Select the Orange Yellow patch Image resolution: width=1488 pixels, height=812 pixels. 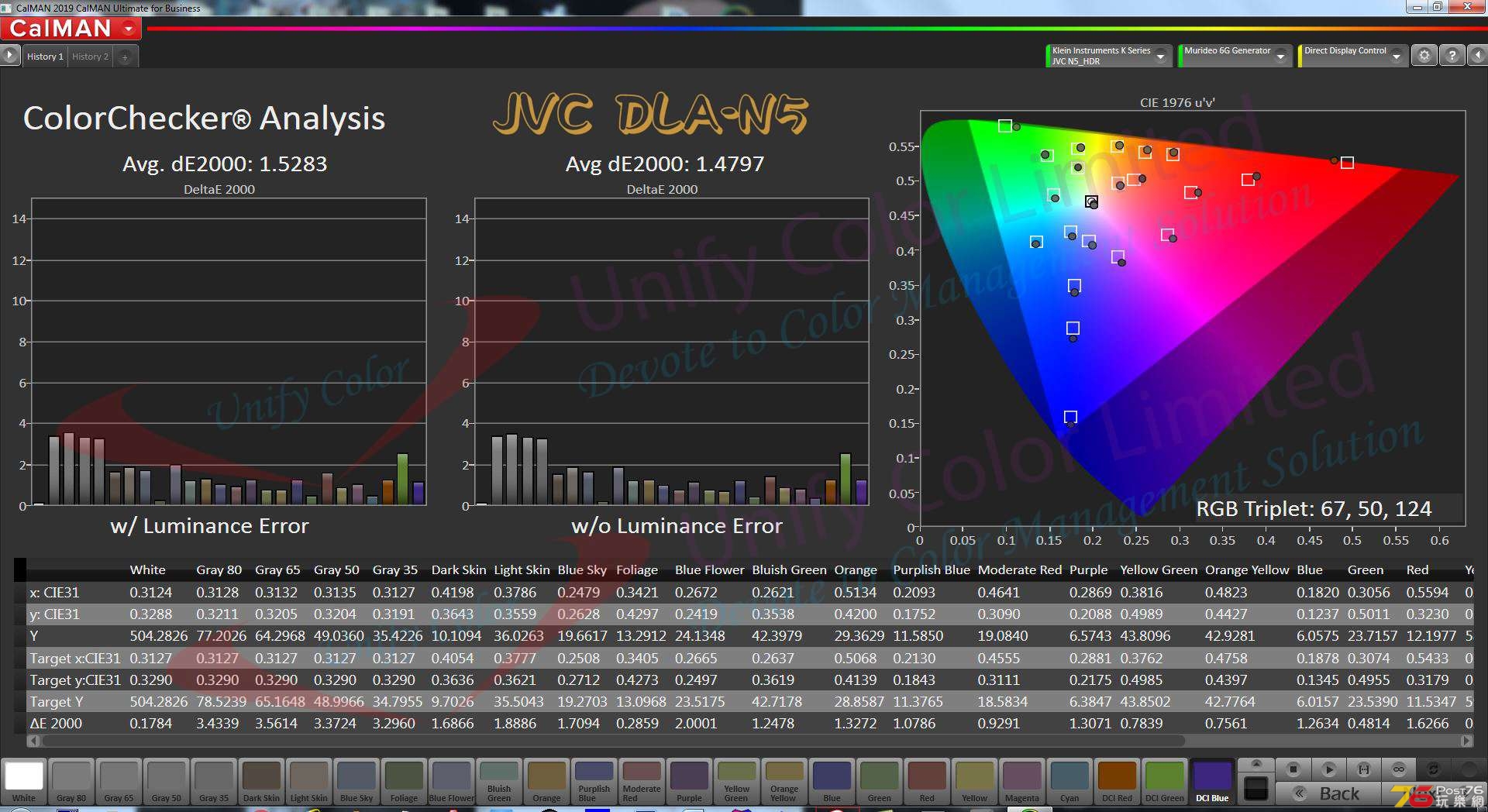pos(784,781)
